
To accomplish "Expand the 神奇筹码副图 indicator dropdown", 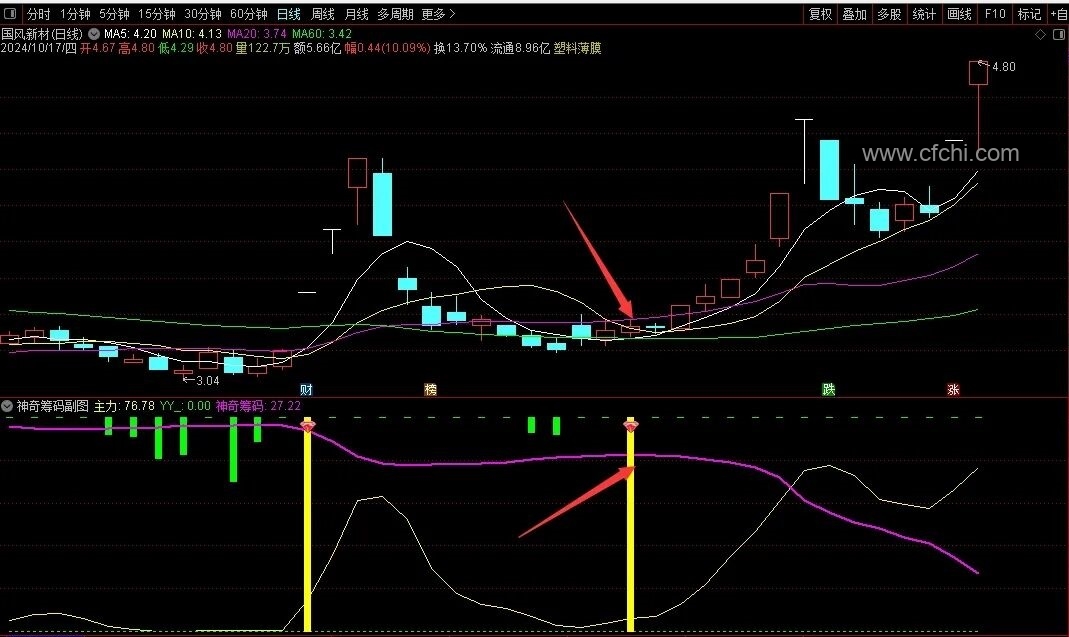I will pos(7,406).
